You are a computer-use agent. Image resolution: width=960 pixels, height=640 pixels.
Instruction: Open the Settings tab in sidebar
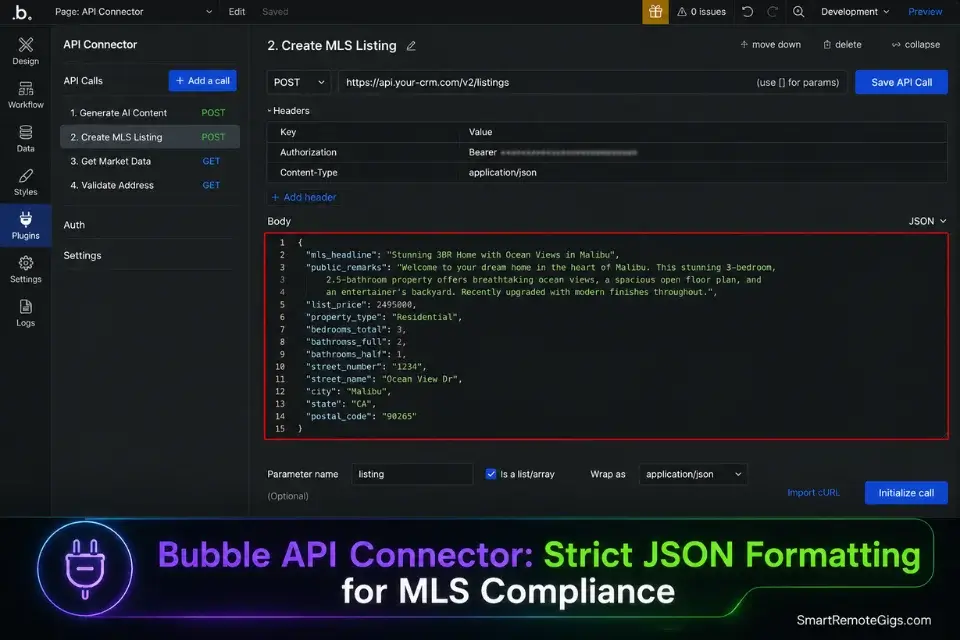25,269
